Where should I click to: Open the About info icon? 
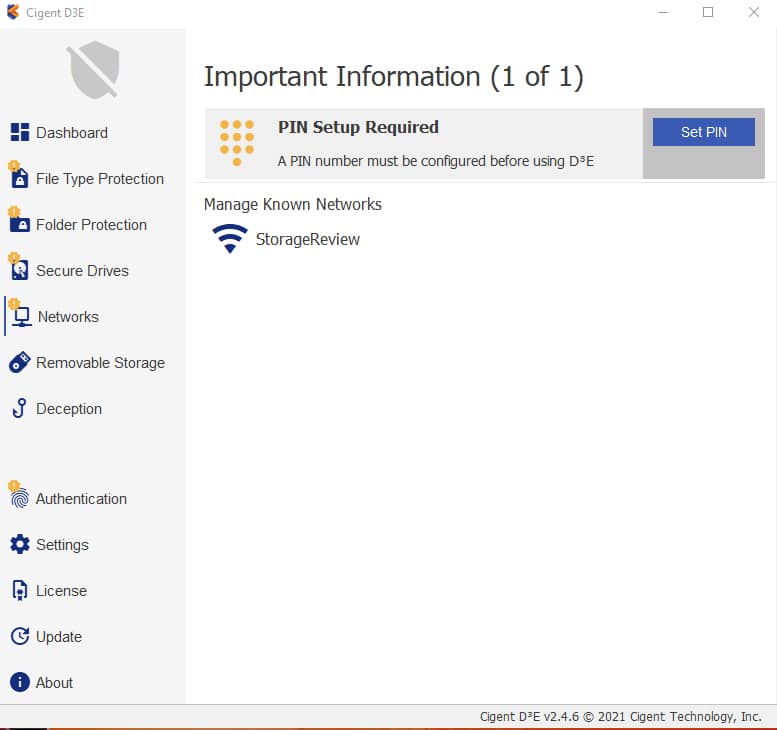pyautogui.click(x=20, y=682)
